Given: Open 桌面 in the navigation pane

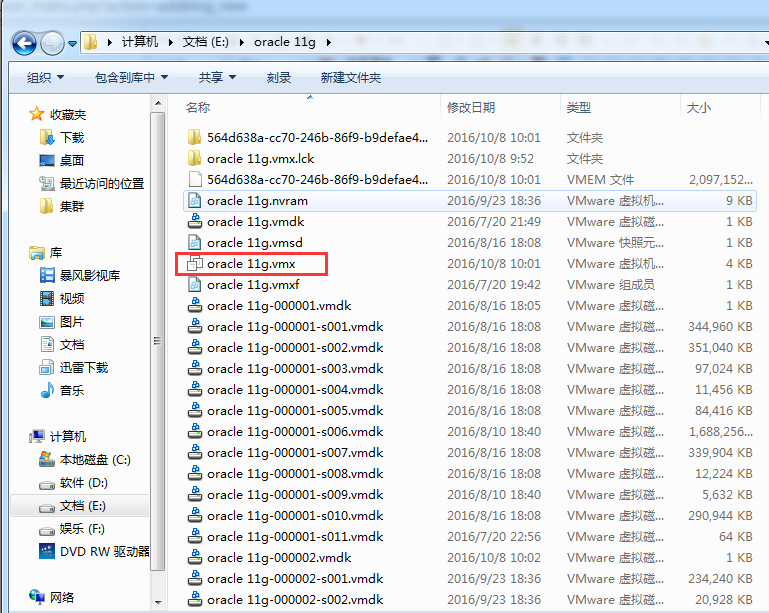Looking at the screenshot, I should (x=72, y=160).
